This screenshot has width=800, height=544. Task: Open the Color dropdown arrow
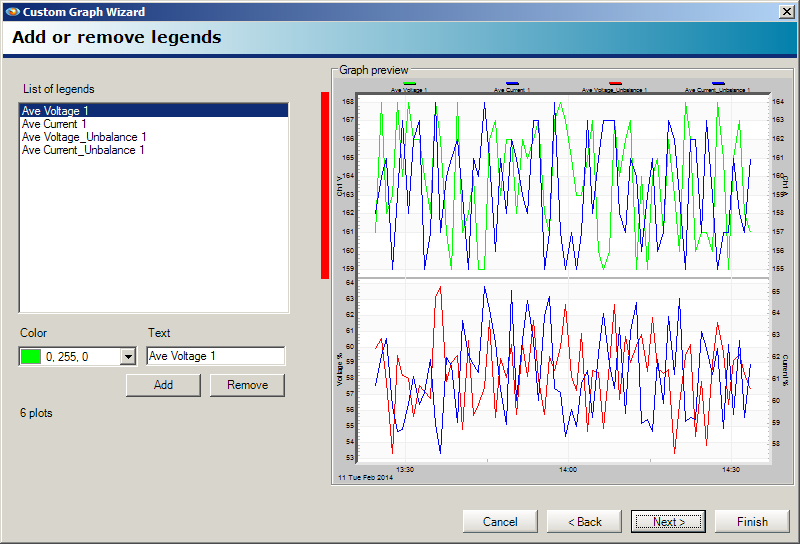pyautogui.click(x=127, y=357)
